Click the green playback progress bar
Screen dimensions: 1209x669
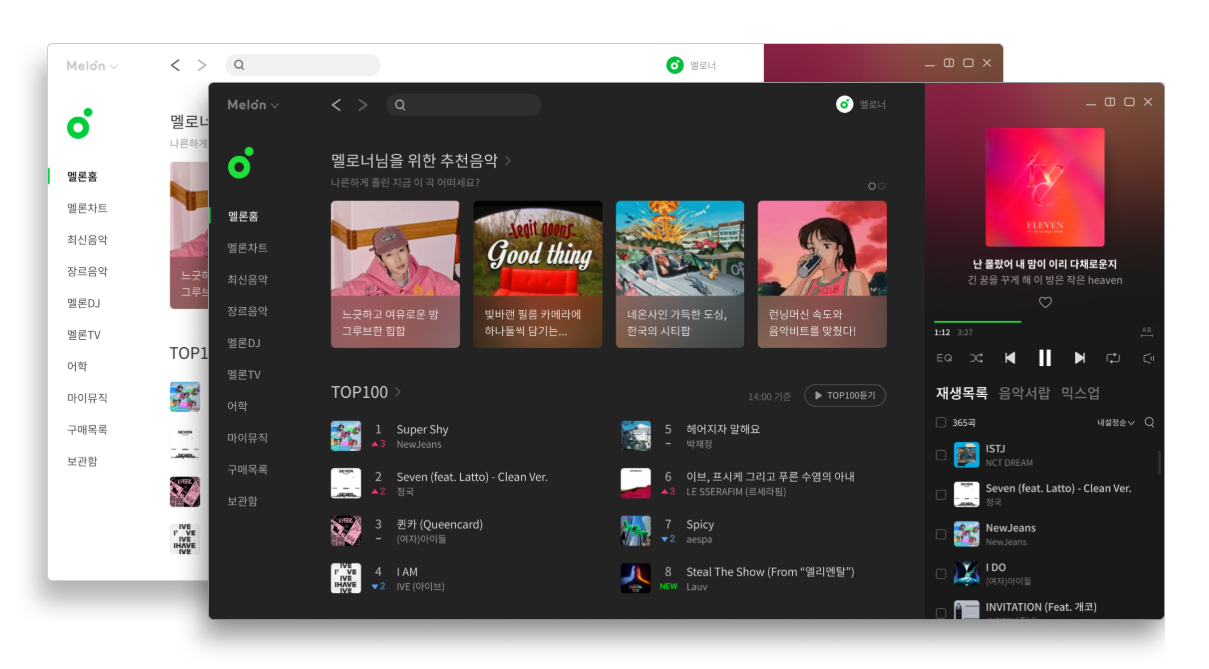pos(978,322)
